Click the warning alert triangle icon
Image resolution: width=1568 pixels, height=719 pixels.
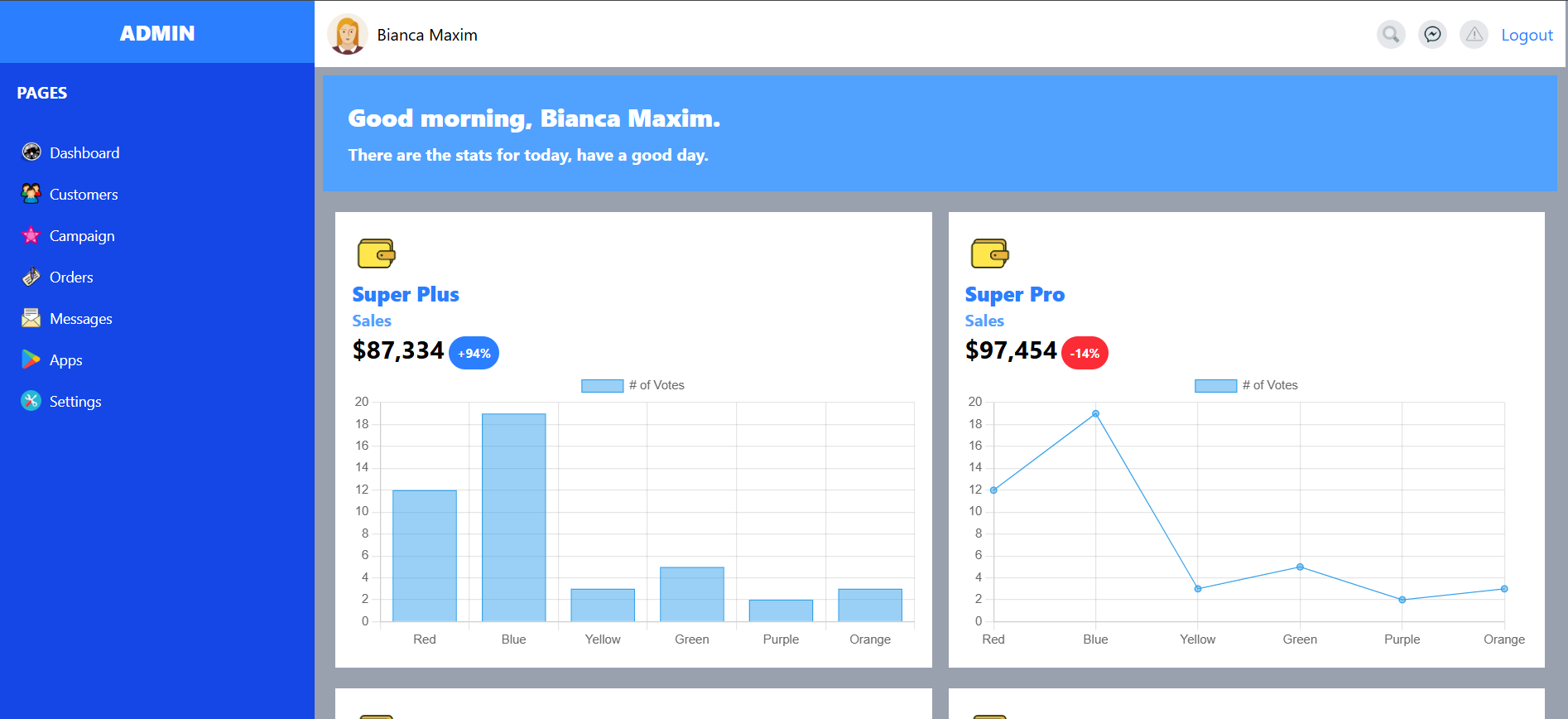pos(1474,35)
